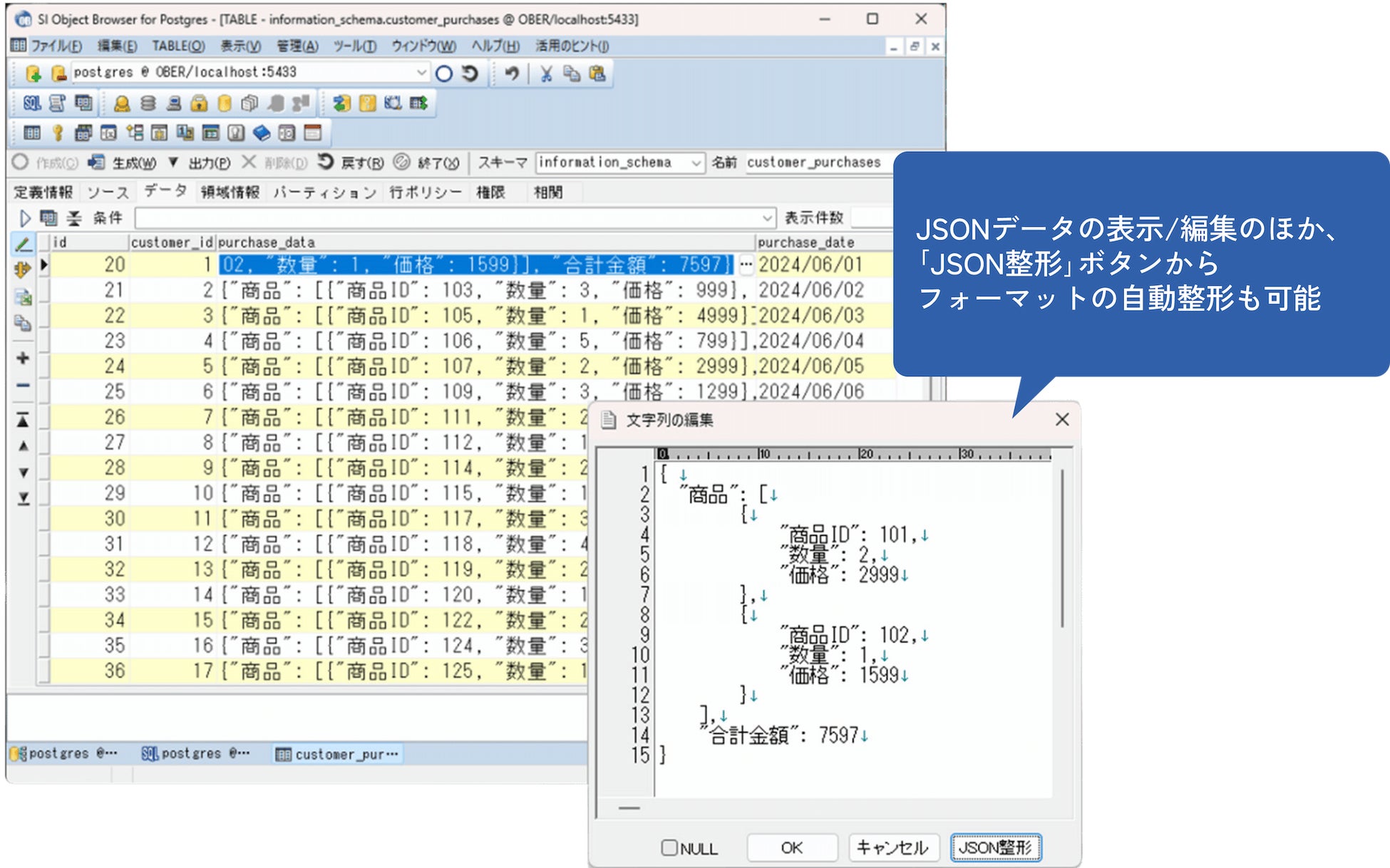1390x868 pixels.
Task: Click the run query triangle icon
Action: pyautogui.click(x=25, y=218)
